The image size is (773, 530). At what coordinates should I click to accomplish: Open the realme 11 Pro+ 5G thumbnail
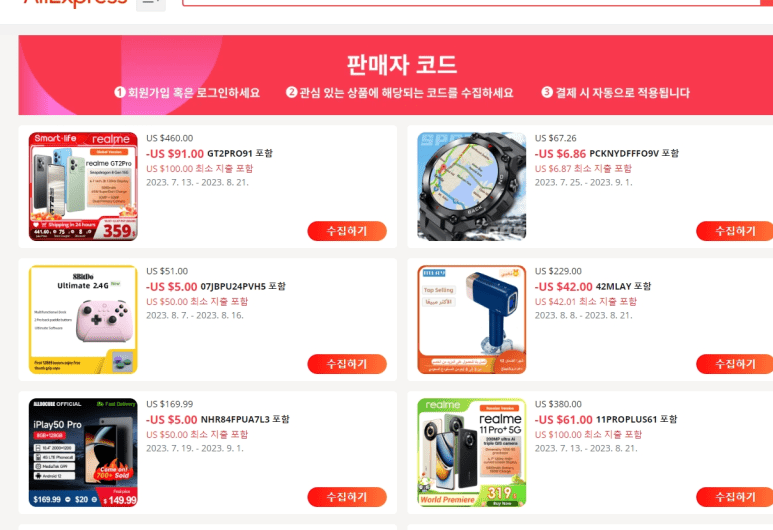point(472,453)
